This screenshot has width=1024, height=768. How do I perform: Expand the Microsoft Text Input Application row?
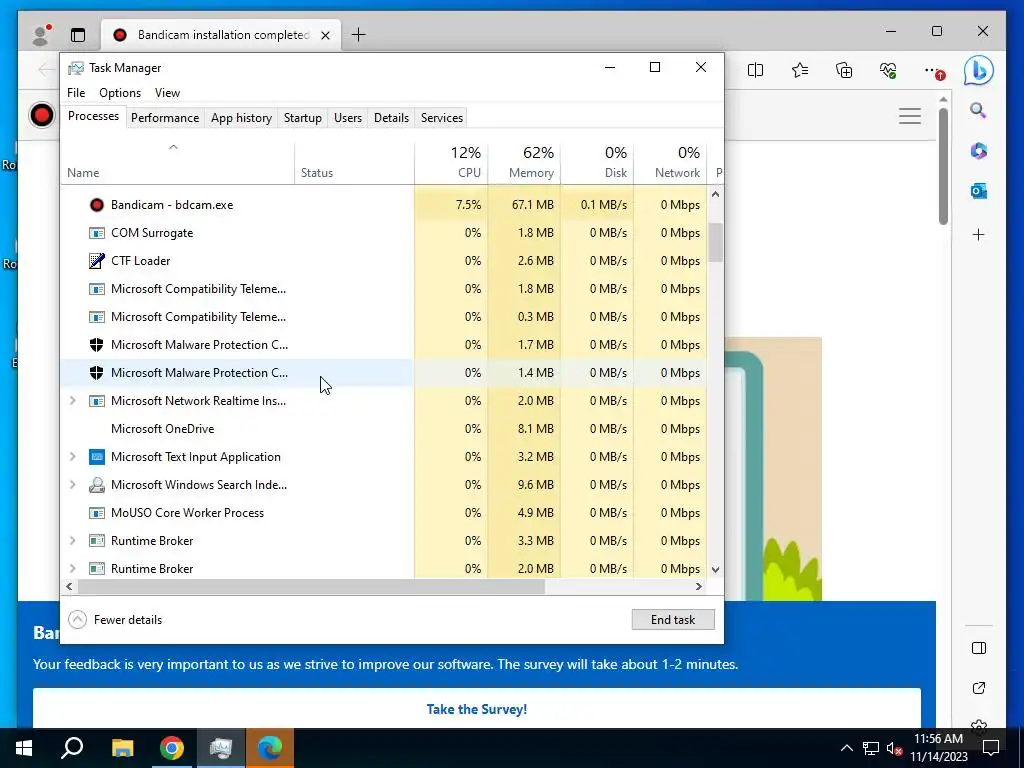(x=72, y=457)
